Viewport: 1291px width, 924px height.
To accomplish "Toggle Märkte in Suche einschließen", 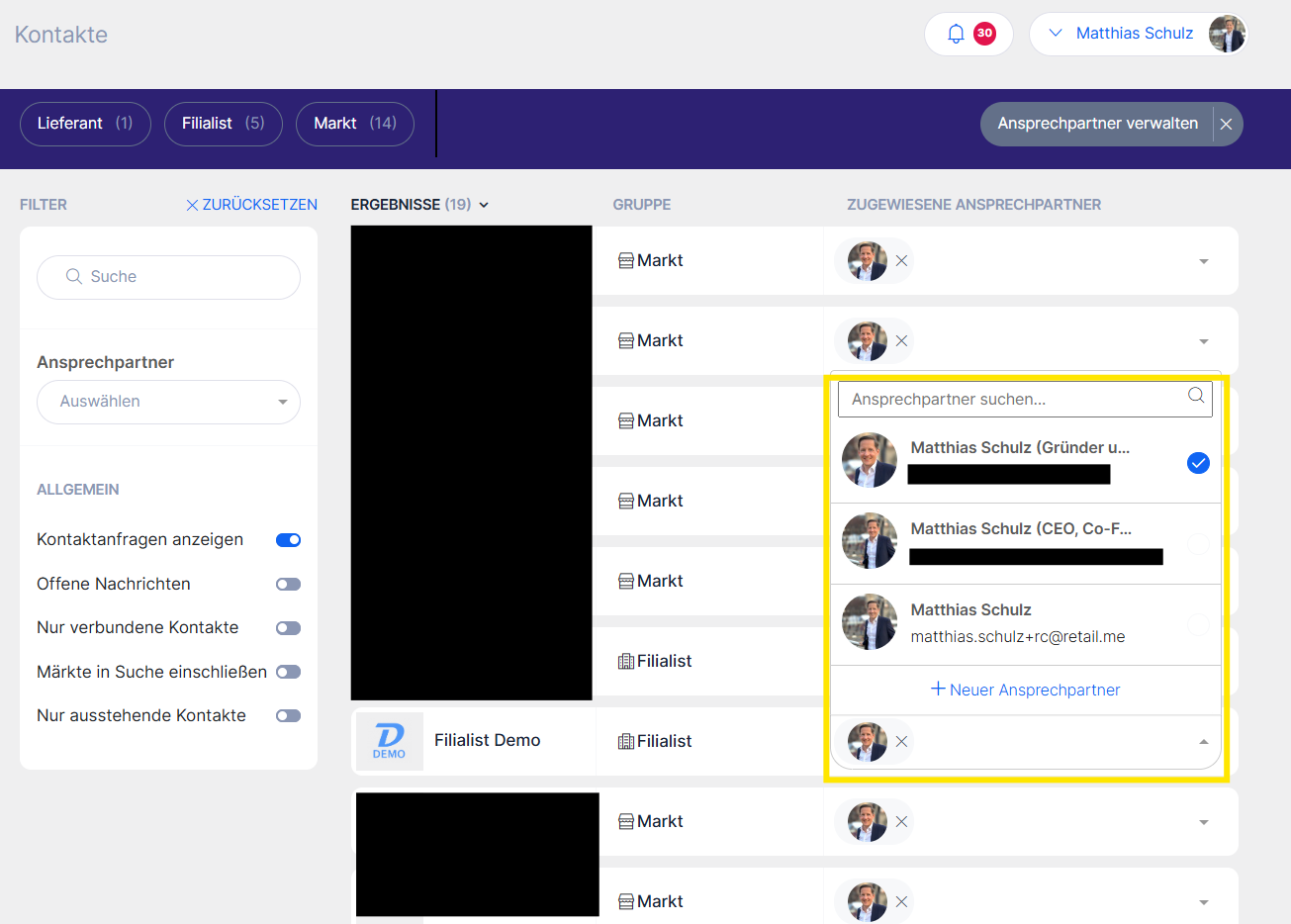I will click(288, 673).
